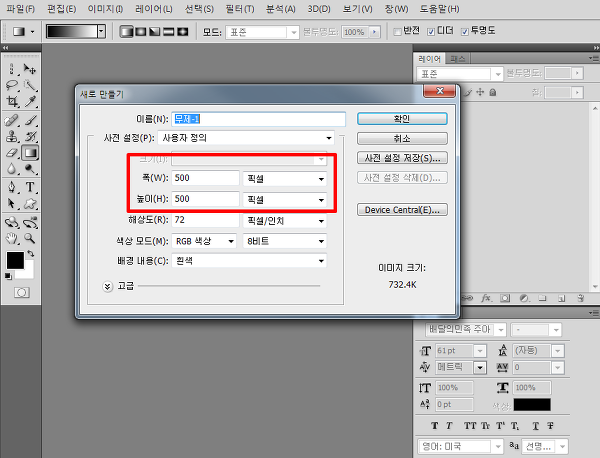Image resolution: width=600 pixels, height=458 pixels.
Task: Select the Hand tool
Action: click(x=12, y=238)
